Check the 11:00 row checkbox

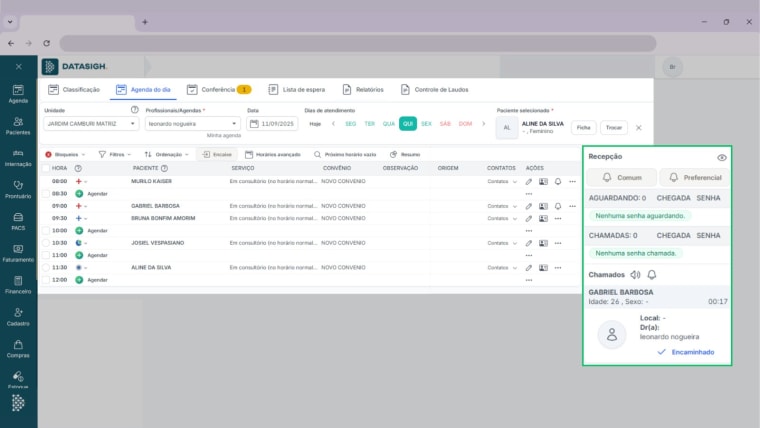[46, 255]
